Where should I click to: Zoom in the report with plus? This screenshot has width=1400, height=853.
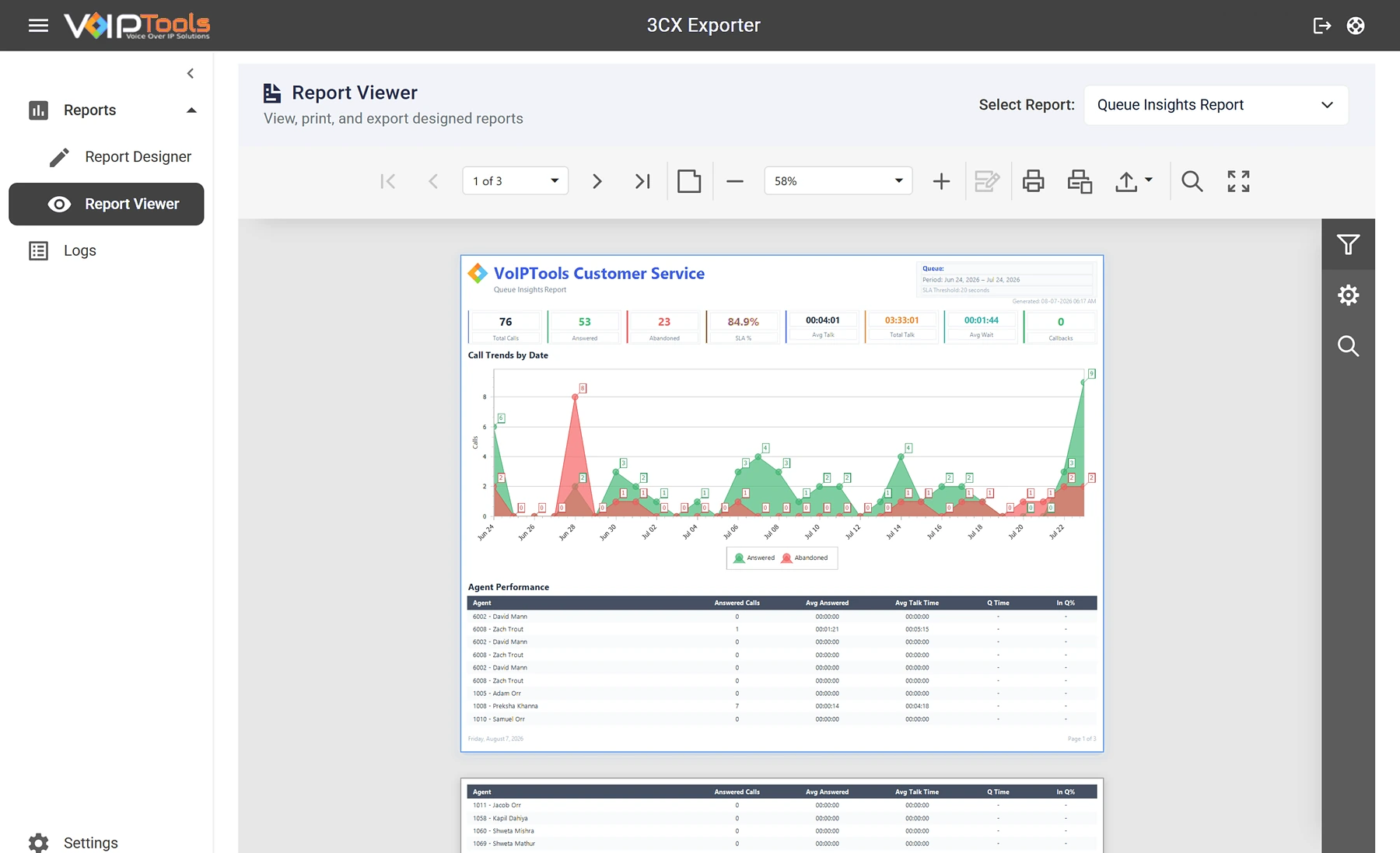pyautogui.click(x=941, y=181)
